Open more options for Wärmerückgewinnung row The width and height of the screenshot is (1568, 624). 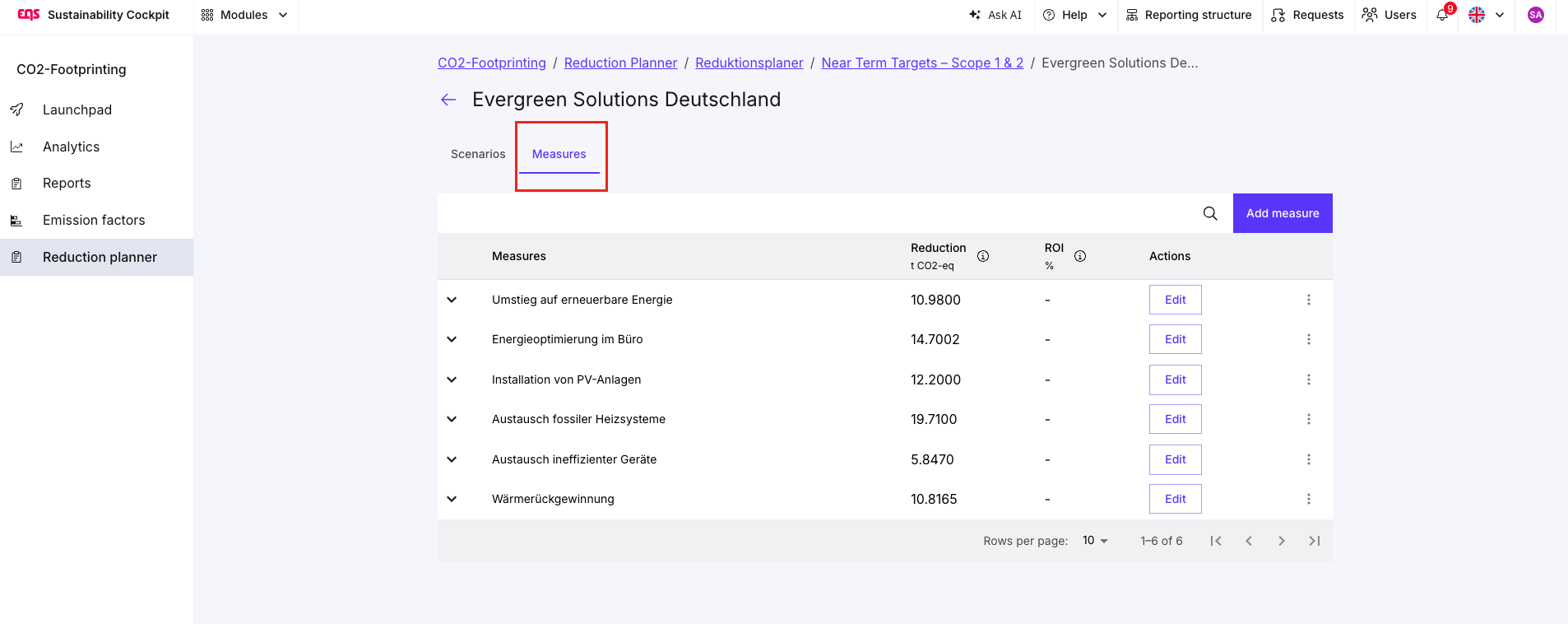tap(1309, 499)
